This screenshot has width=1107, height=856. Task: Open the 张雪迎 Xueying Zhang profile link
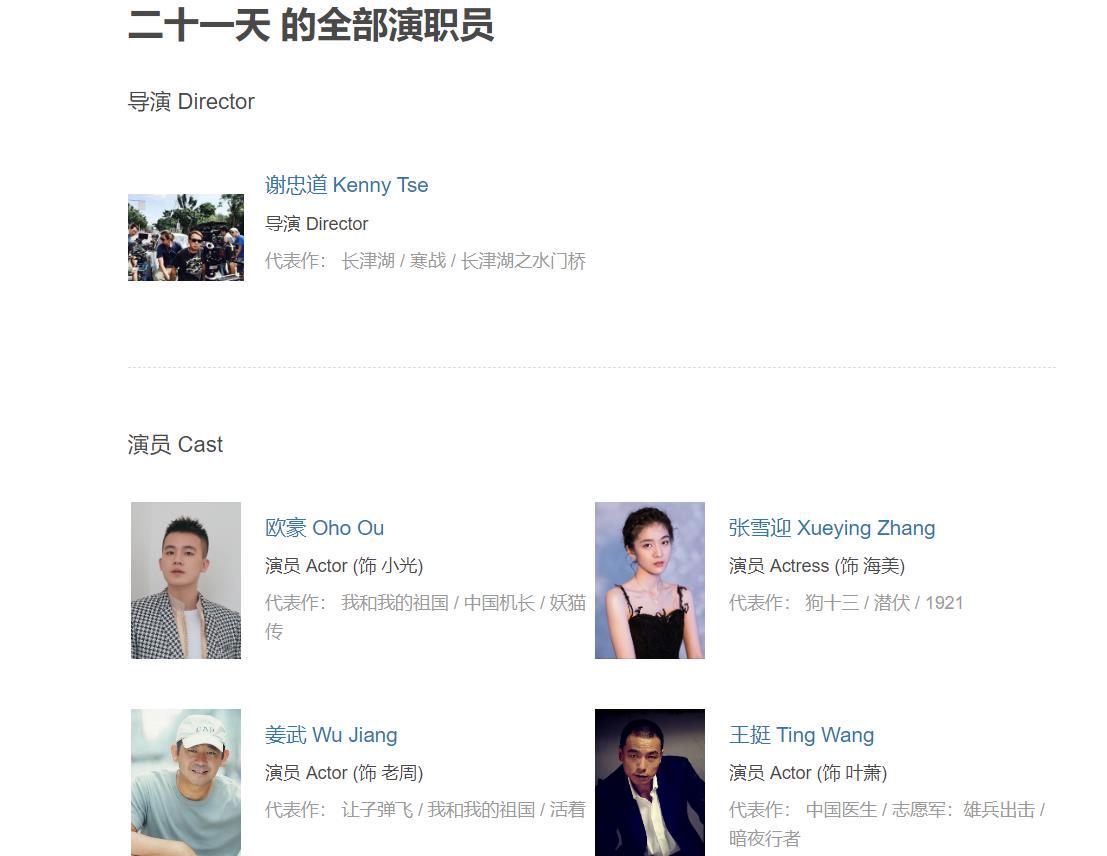click(x=832, y=528)
